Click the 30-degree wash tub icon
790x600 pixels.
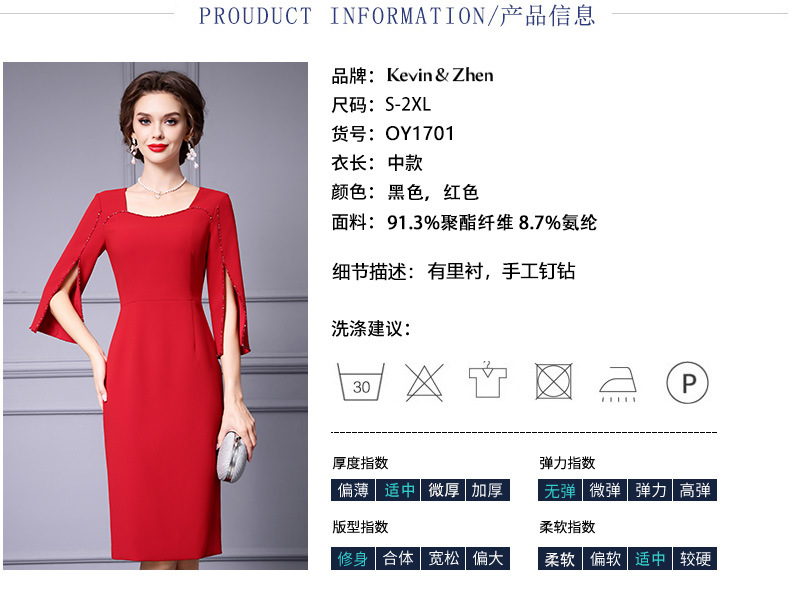pyautogui.click(x=361, y=382)
